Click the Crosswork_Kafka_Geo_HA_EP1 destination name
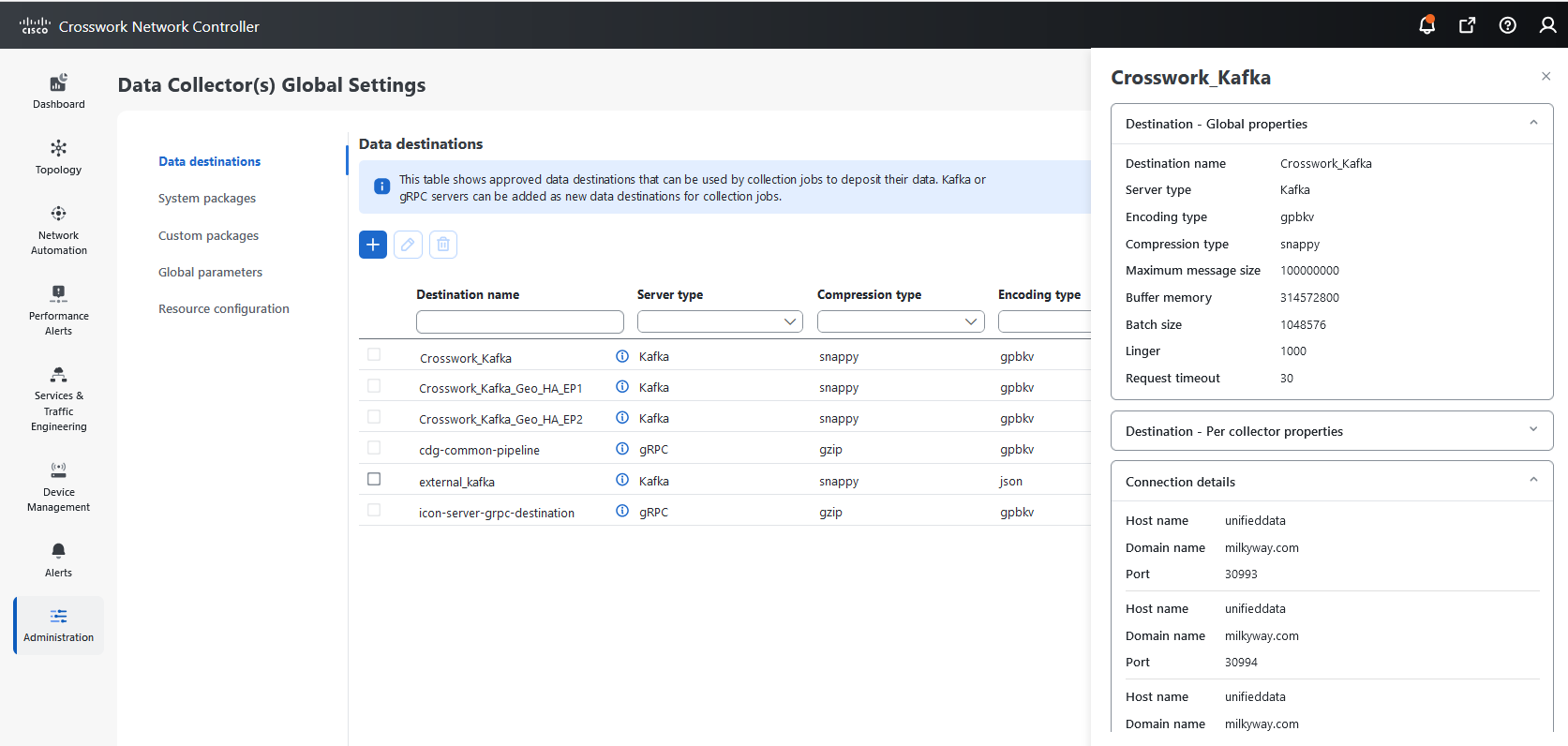Image resolution: width=1568 pixels, height=746 pixels. point(500,388)
